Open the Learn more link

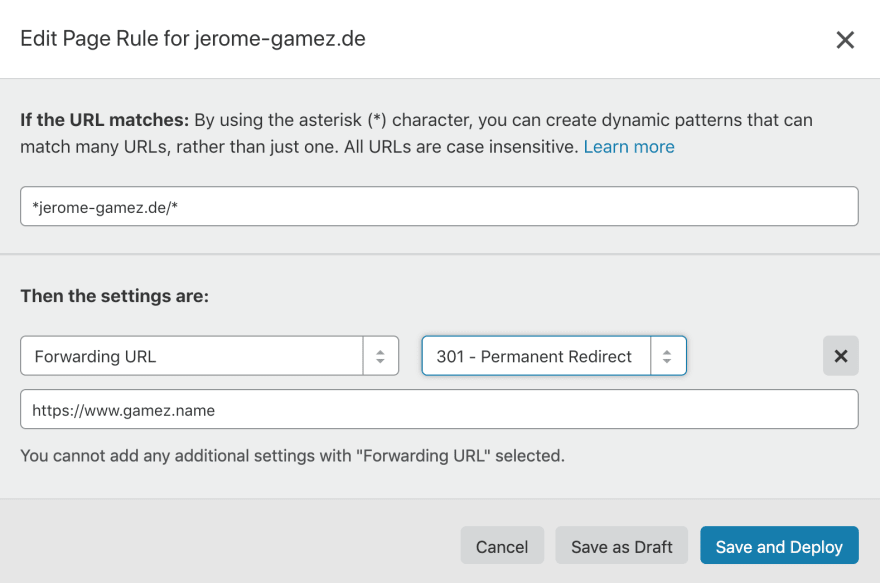629,147
